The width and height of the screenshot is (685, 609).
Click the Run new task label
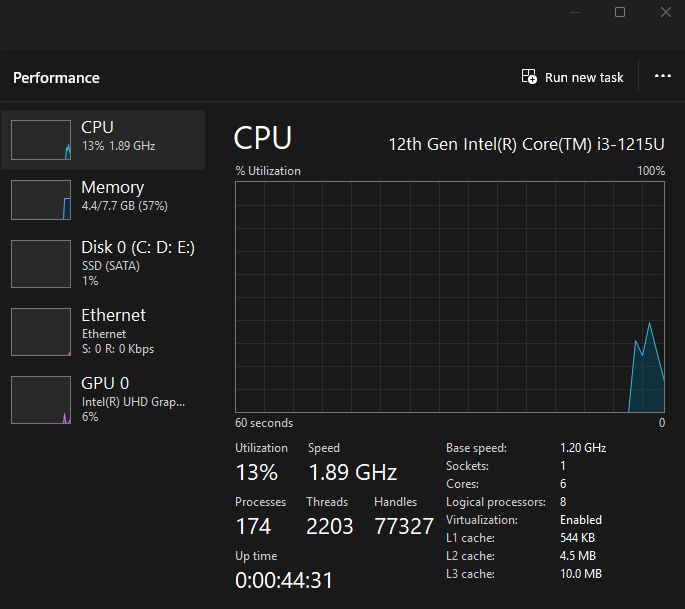pyautogui.click(x=584, y=77)
